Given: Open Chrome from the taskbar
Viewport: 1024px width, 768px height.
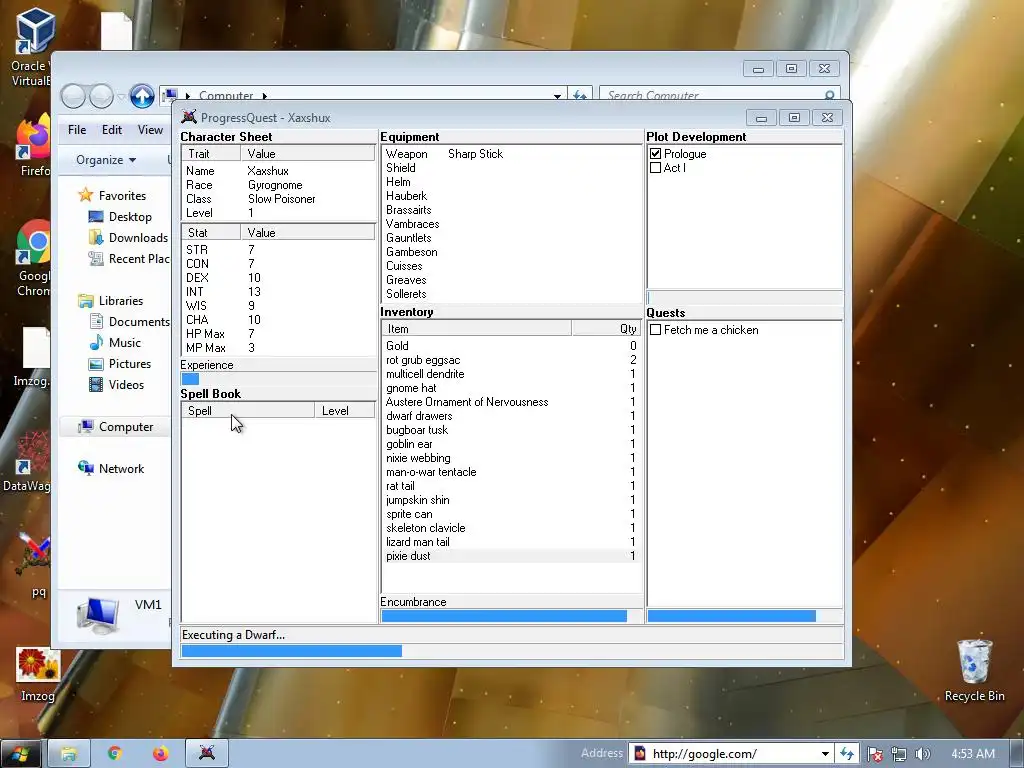Looking at the screenshot, I should [x=115, y=754].
